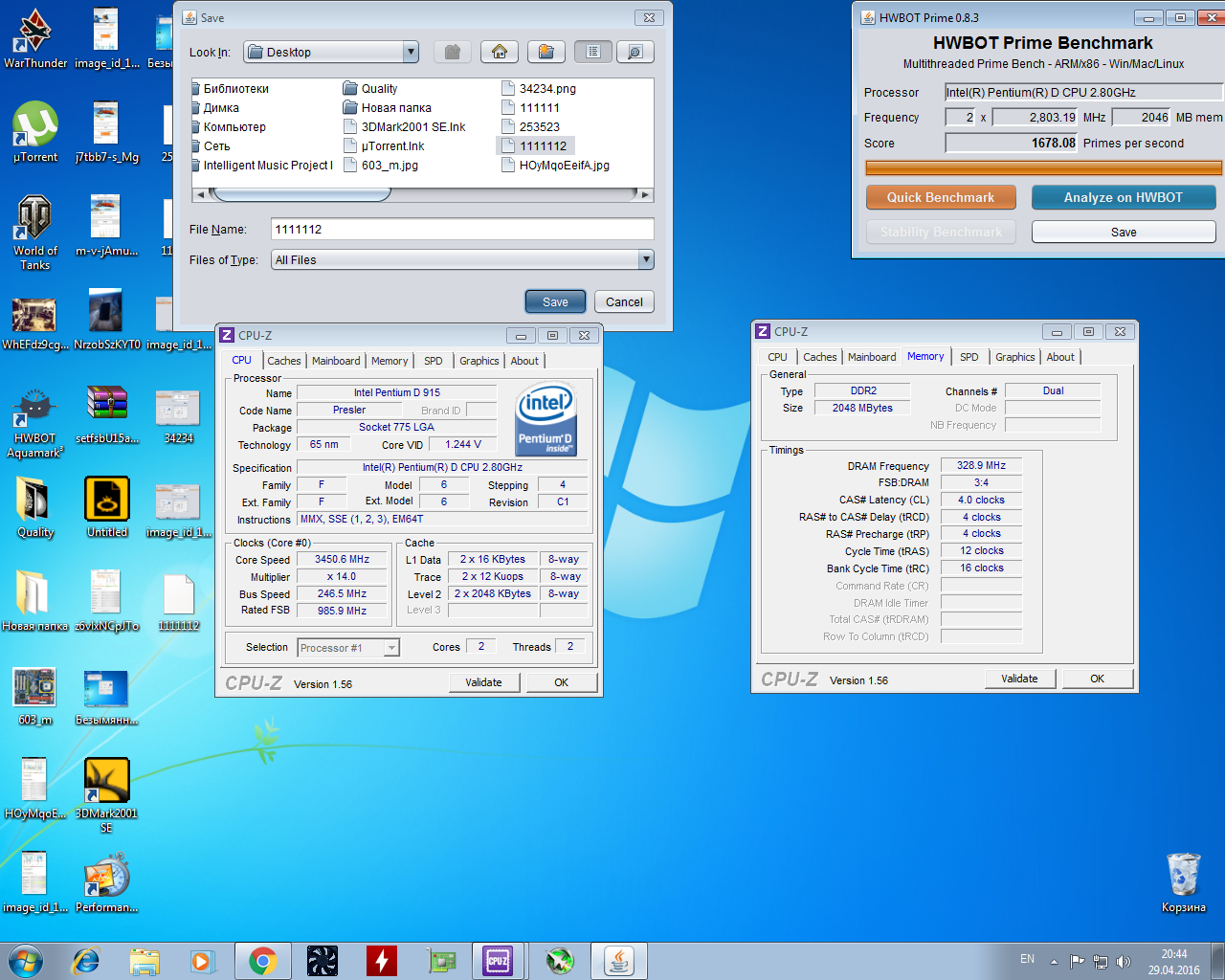Click Analyze on HWBOT button
This screenshot has width=1225, height=980.
pos(1124,197)
